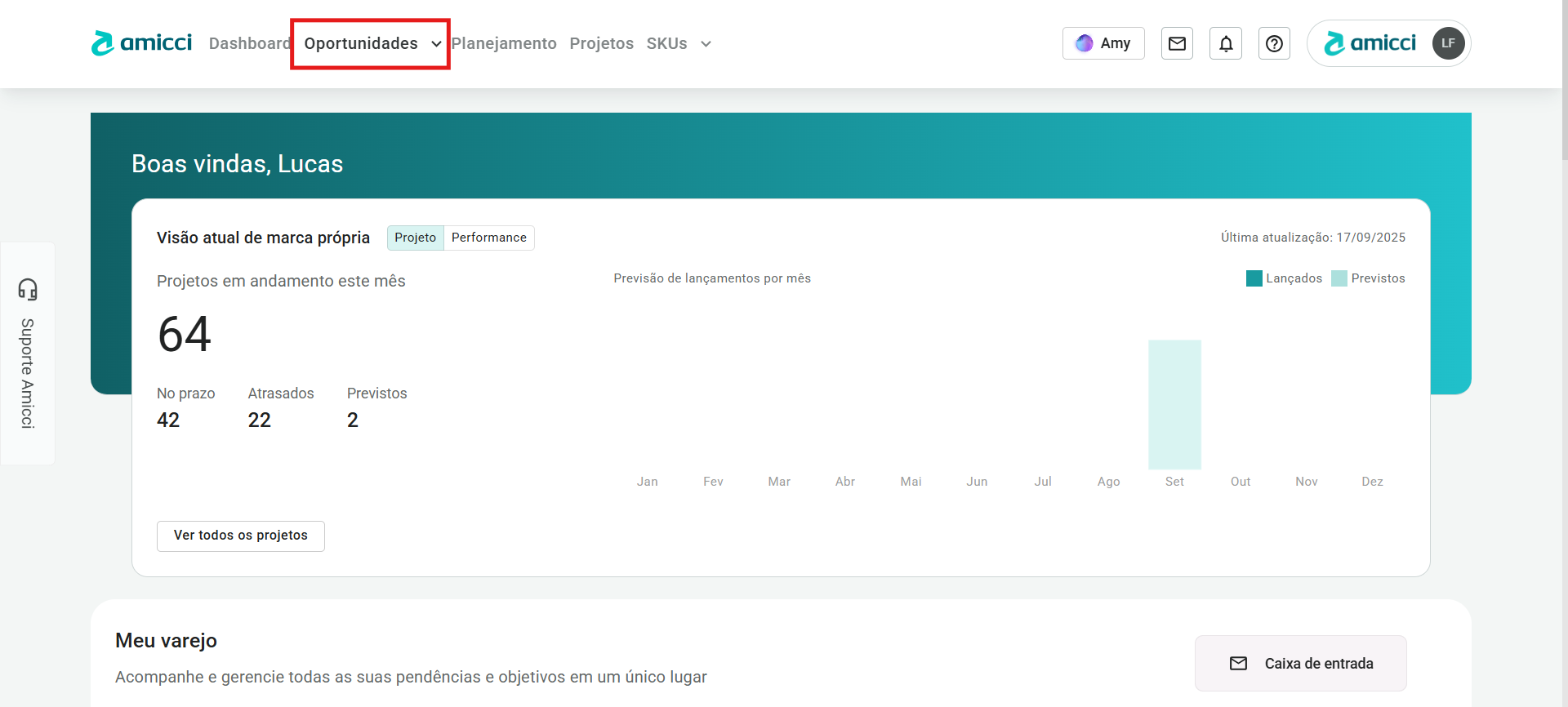Click the envelope icon in Caixa de entrada

1238,664
